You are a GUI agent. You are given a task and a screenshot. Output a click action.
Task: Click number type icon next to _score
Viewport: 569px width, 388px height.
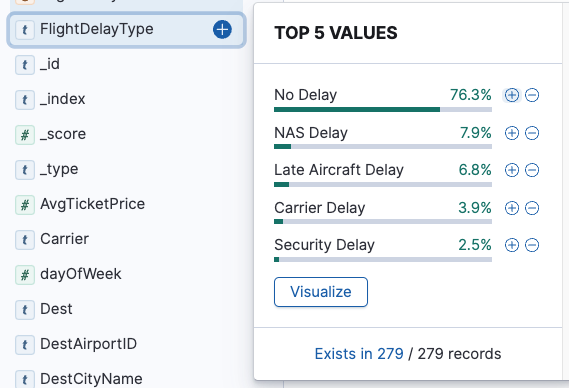coord(25,135)
